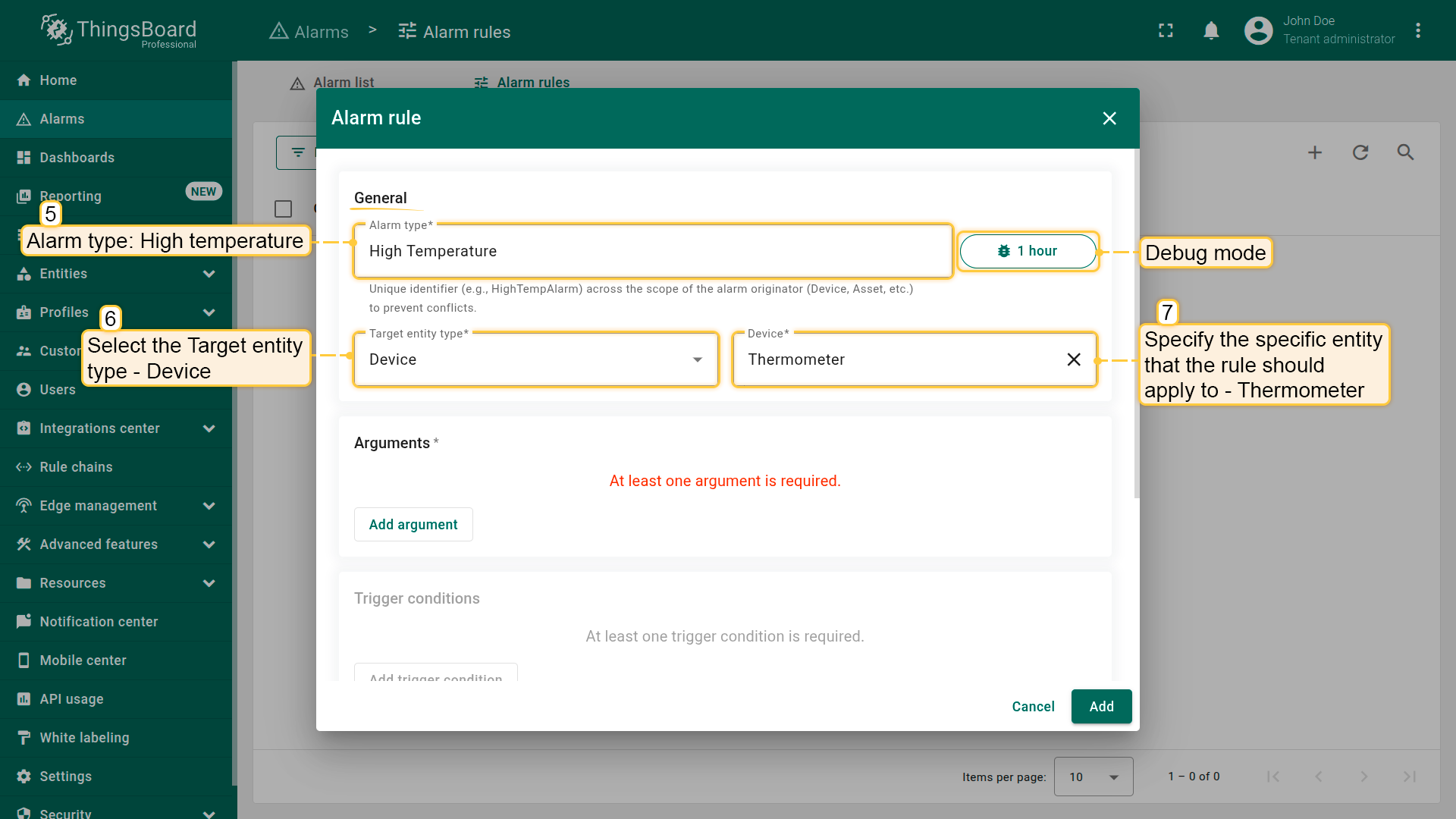The image size is (1456, 819).
Task: Open Rule chains in sidebar
Action: [76, 467]
